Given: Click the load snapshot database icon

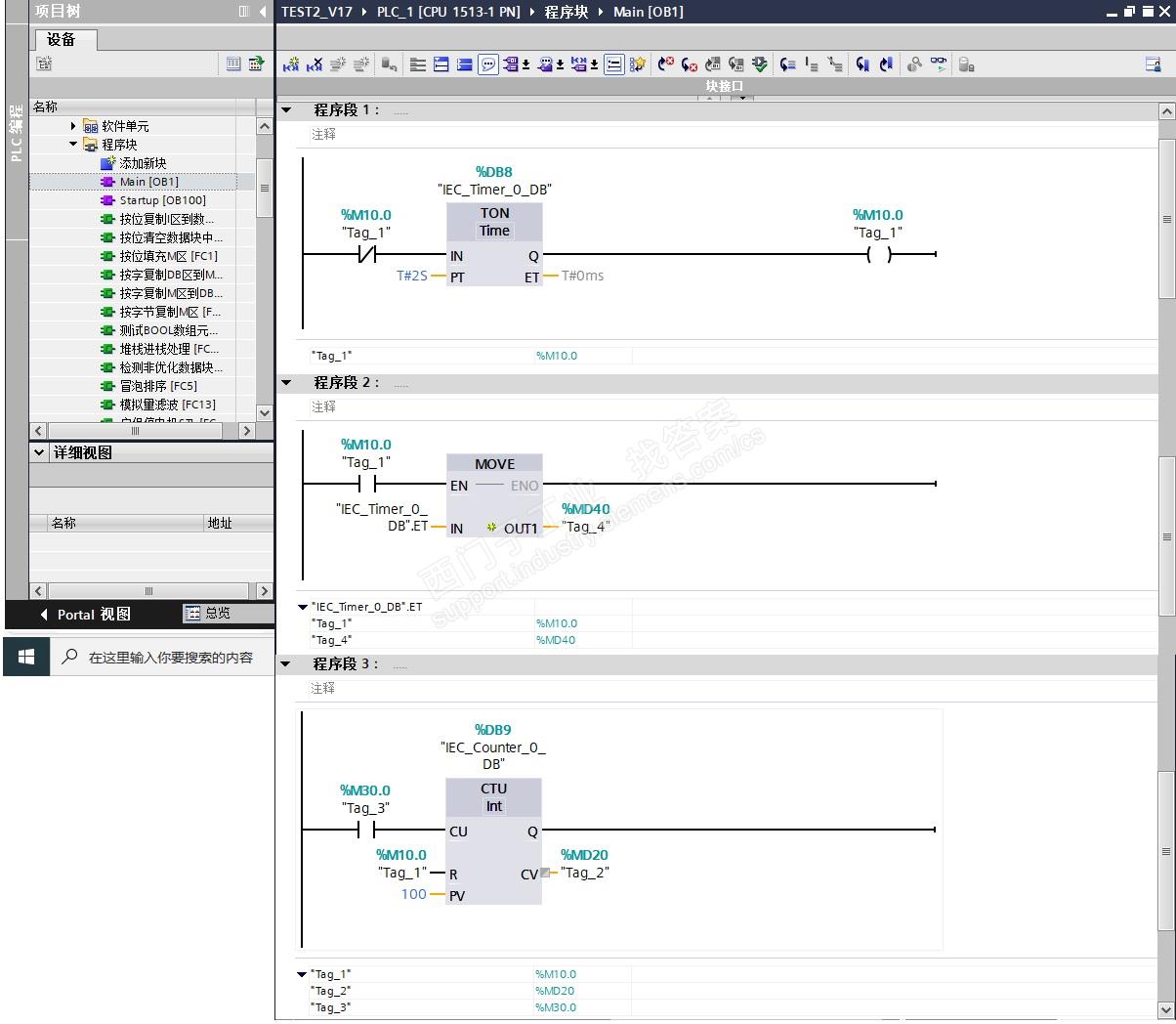Looking at the screenshot, I should click(966, 64).
